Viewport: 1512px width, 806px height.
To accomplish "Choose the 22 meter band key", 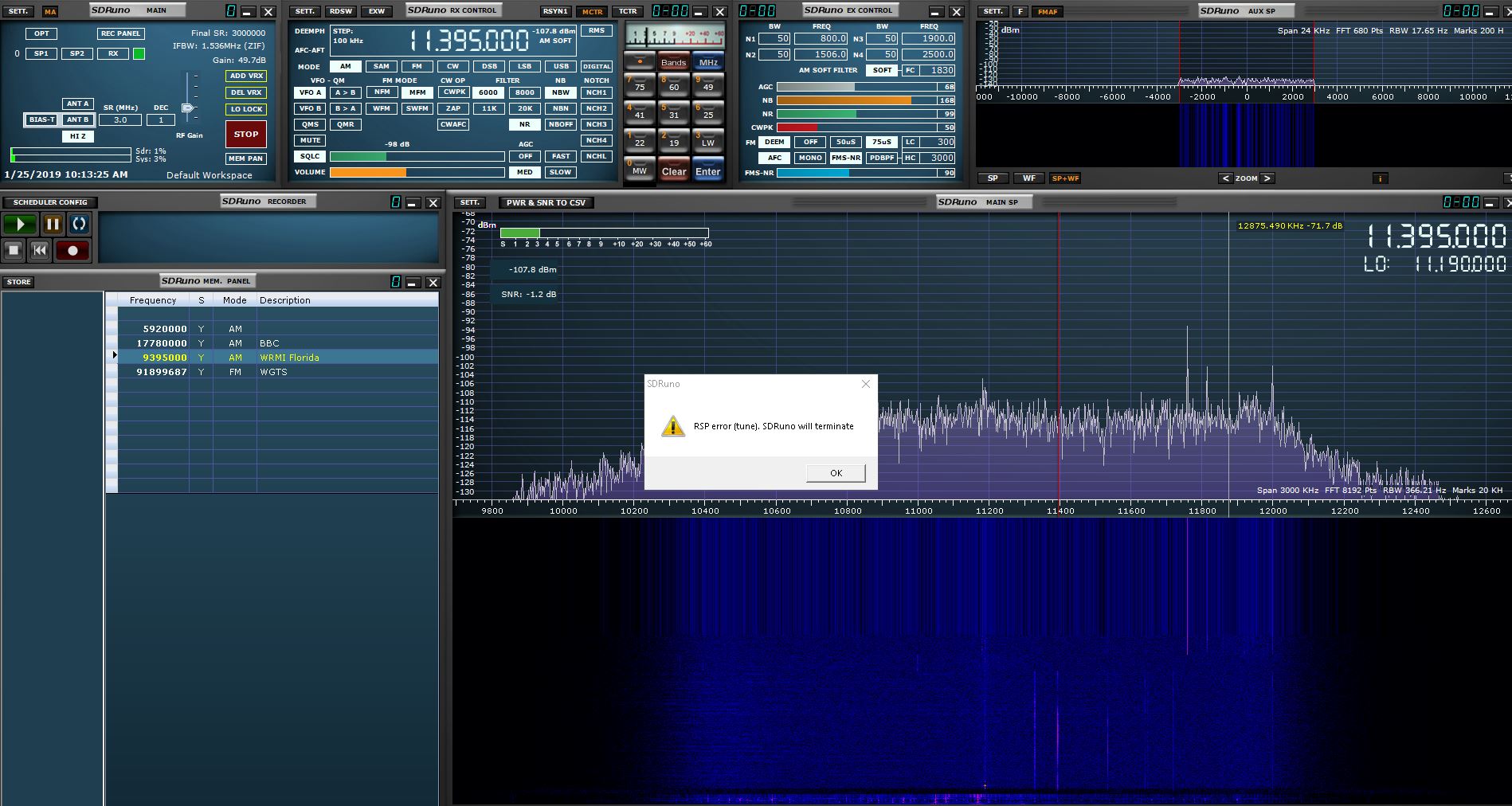I will (x=639, y=141).
